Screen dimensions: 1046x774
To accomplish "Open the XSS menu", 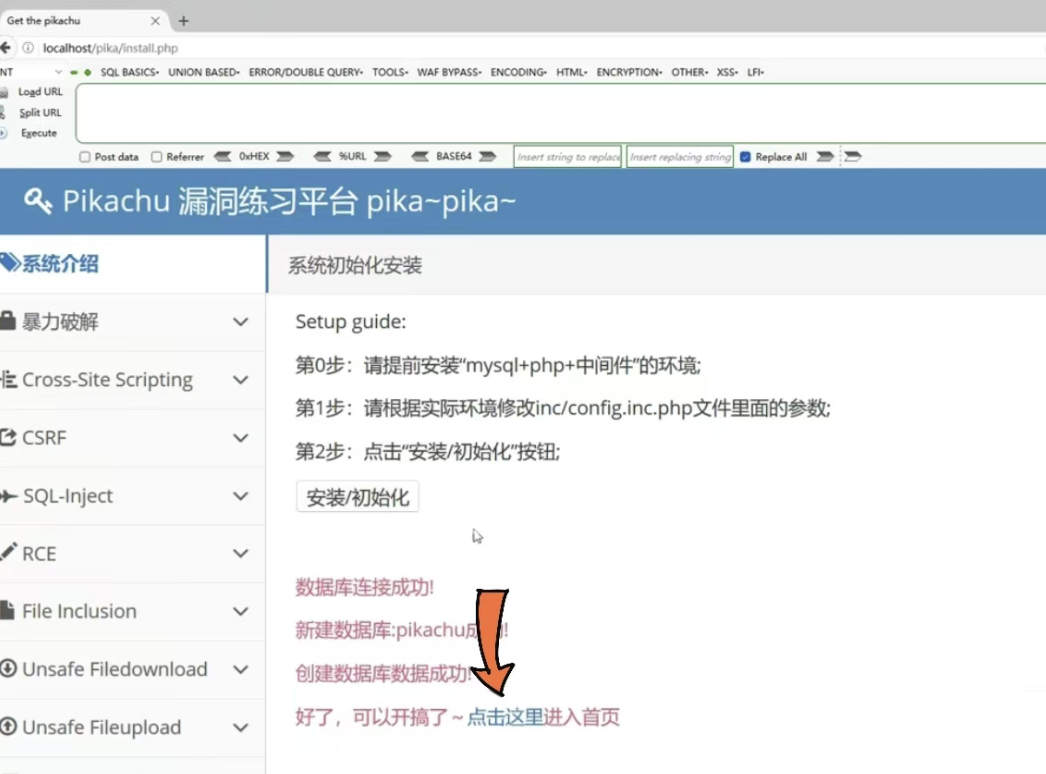I will point(727,72).
